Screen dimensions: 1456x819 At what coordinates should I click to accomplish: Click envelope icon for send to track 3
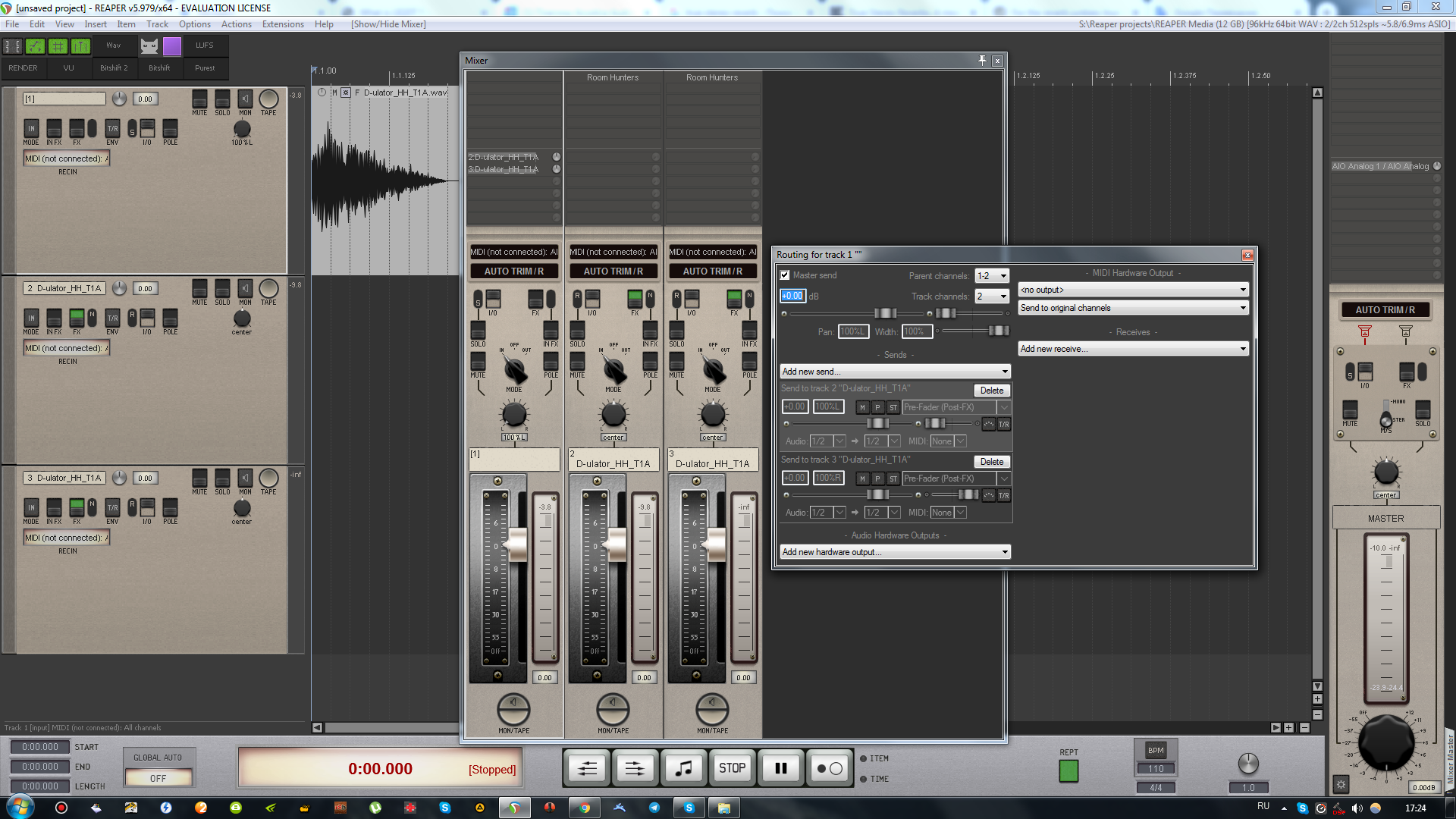[989, 496]
